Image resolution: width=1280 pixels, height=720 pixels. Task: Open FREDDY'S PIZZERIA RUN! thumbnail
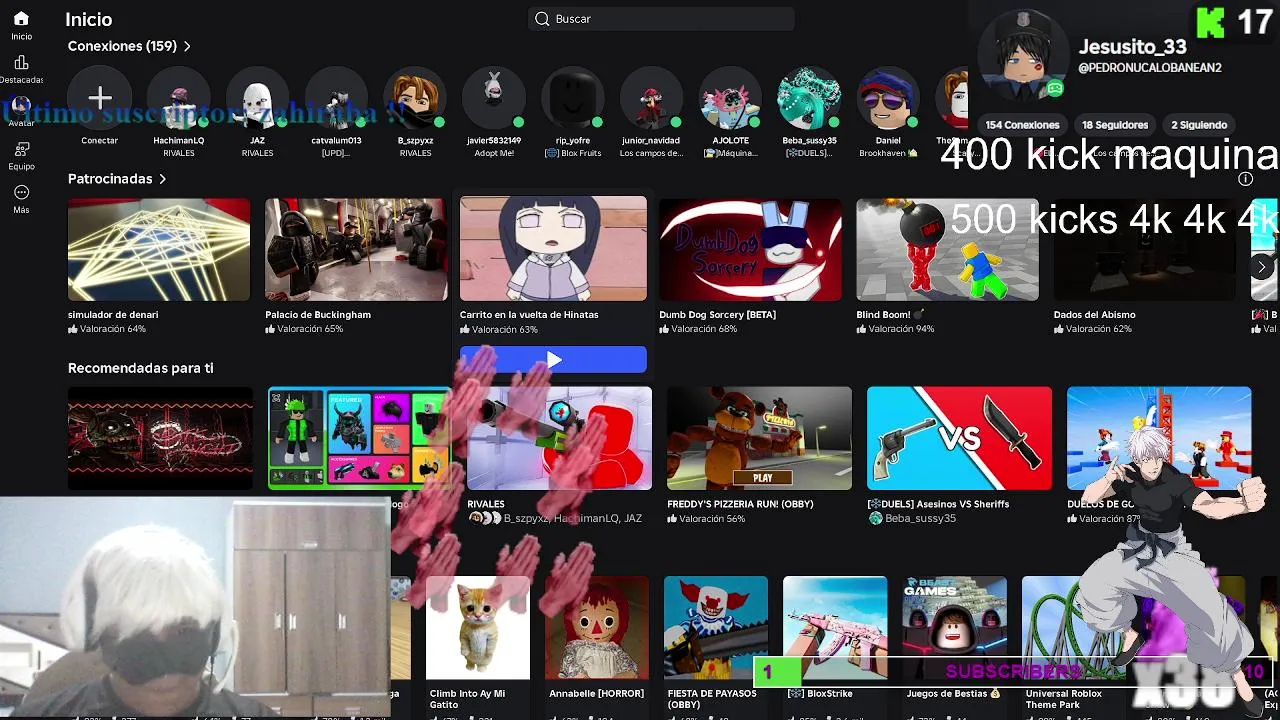coord(759,438)
